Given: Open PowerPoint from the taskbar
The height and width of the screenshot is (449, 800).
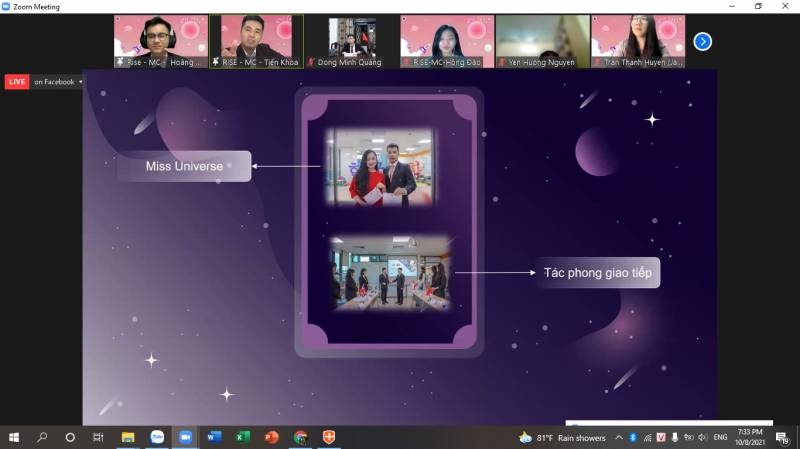Looking at the screenshot, I should [x=272, y=437].
